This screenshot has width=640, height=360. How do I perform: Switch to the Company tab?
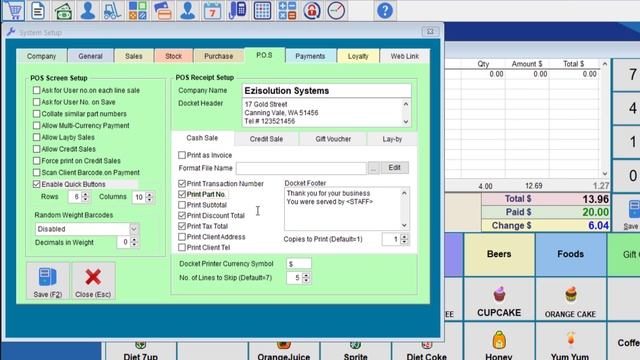pos(41,56)
